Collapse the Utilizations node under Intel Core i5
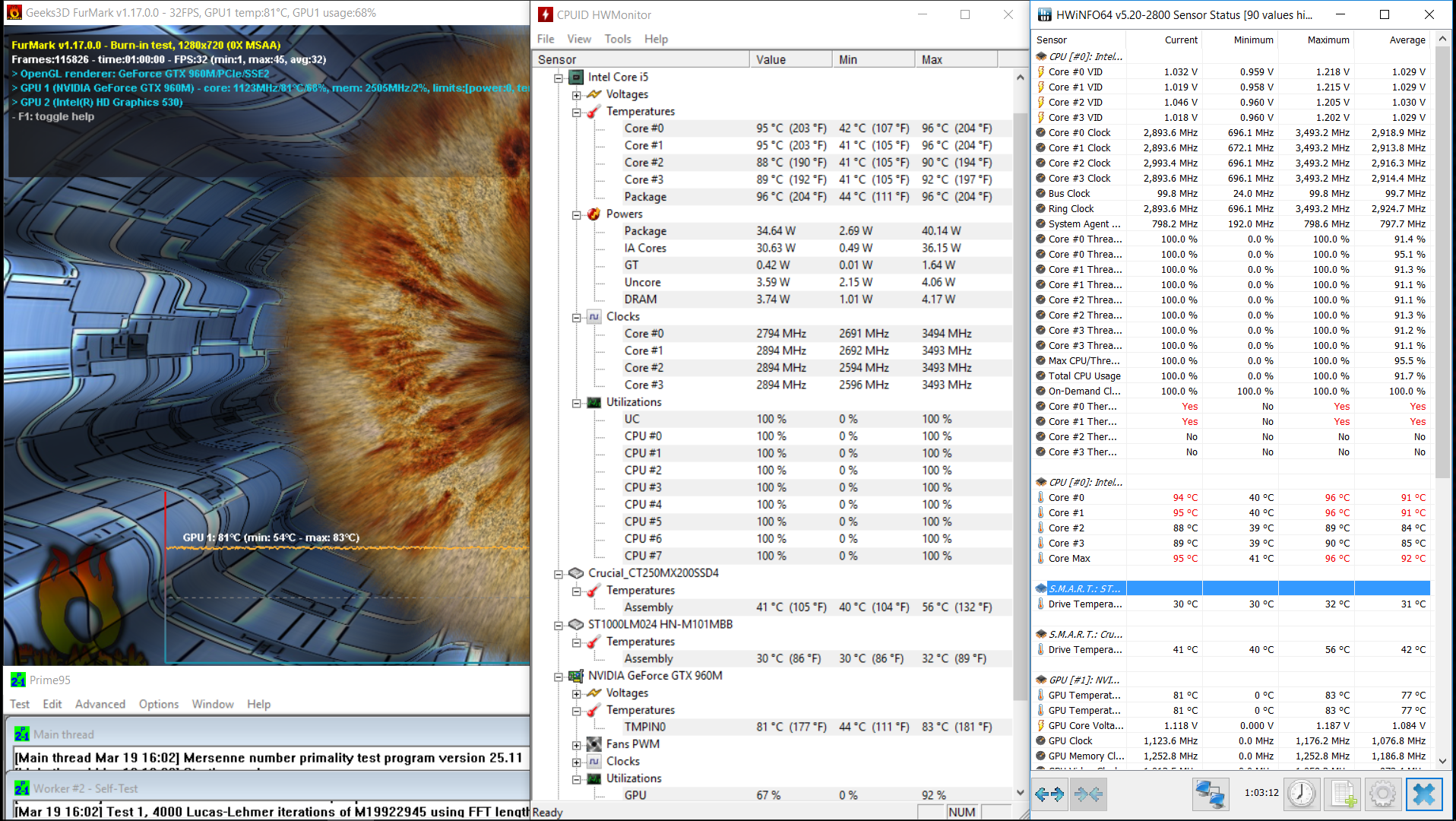 pos(577,403)
